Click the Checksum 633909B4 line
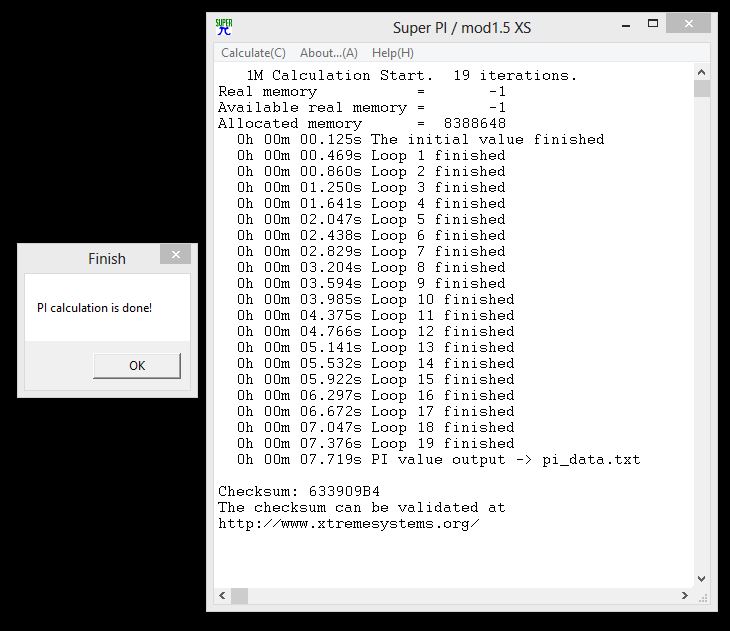 click(x=299, y=491)
